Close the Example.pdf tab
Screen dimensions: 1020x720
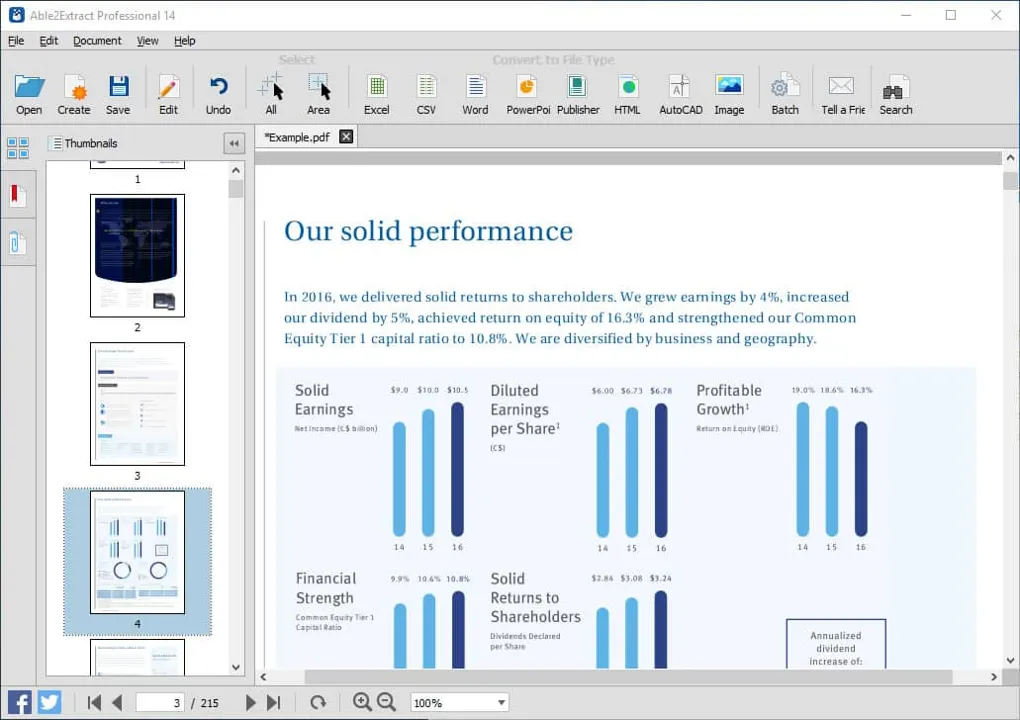click(346, 137)
